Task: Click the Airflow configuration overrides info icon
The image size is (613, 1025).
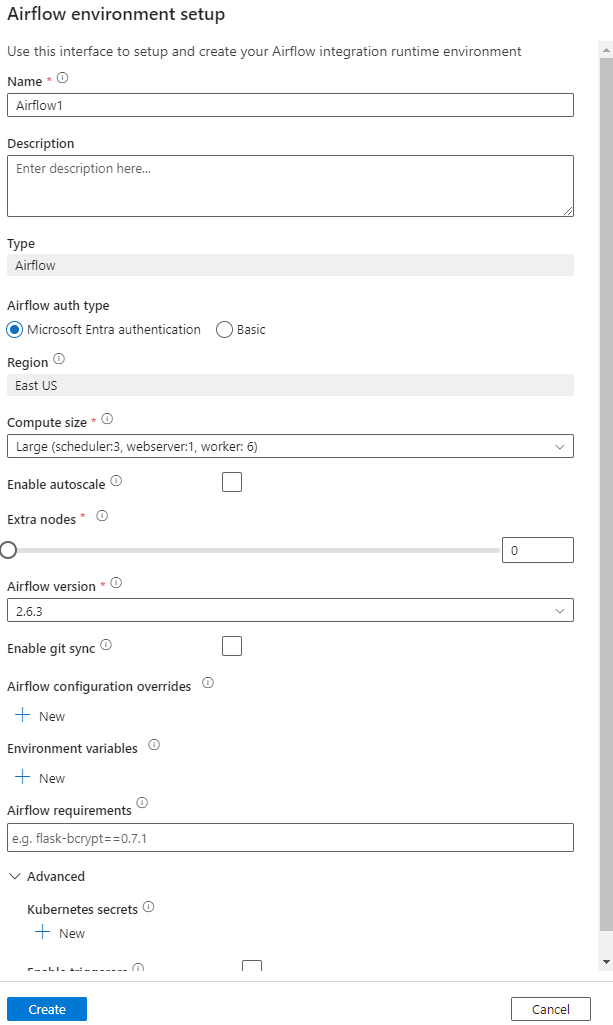Action: tap(207, 684)
